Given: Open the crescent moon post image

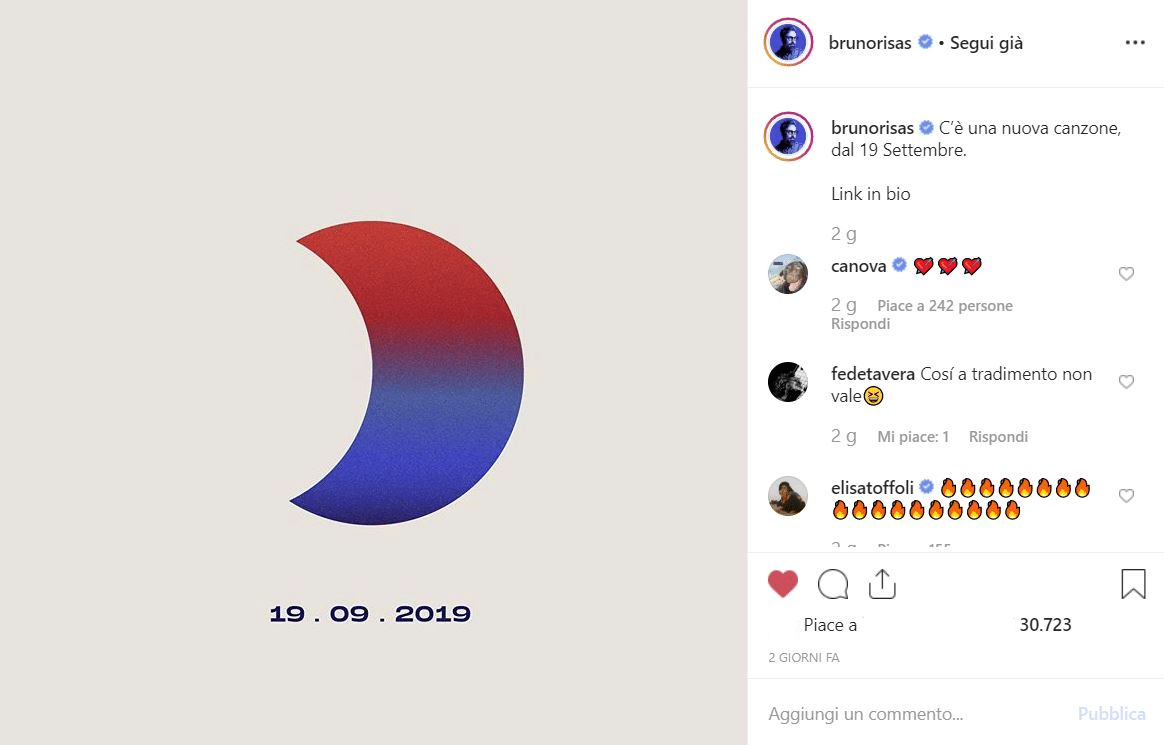Looking at the screenshot, I should point(373,372).
